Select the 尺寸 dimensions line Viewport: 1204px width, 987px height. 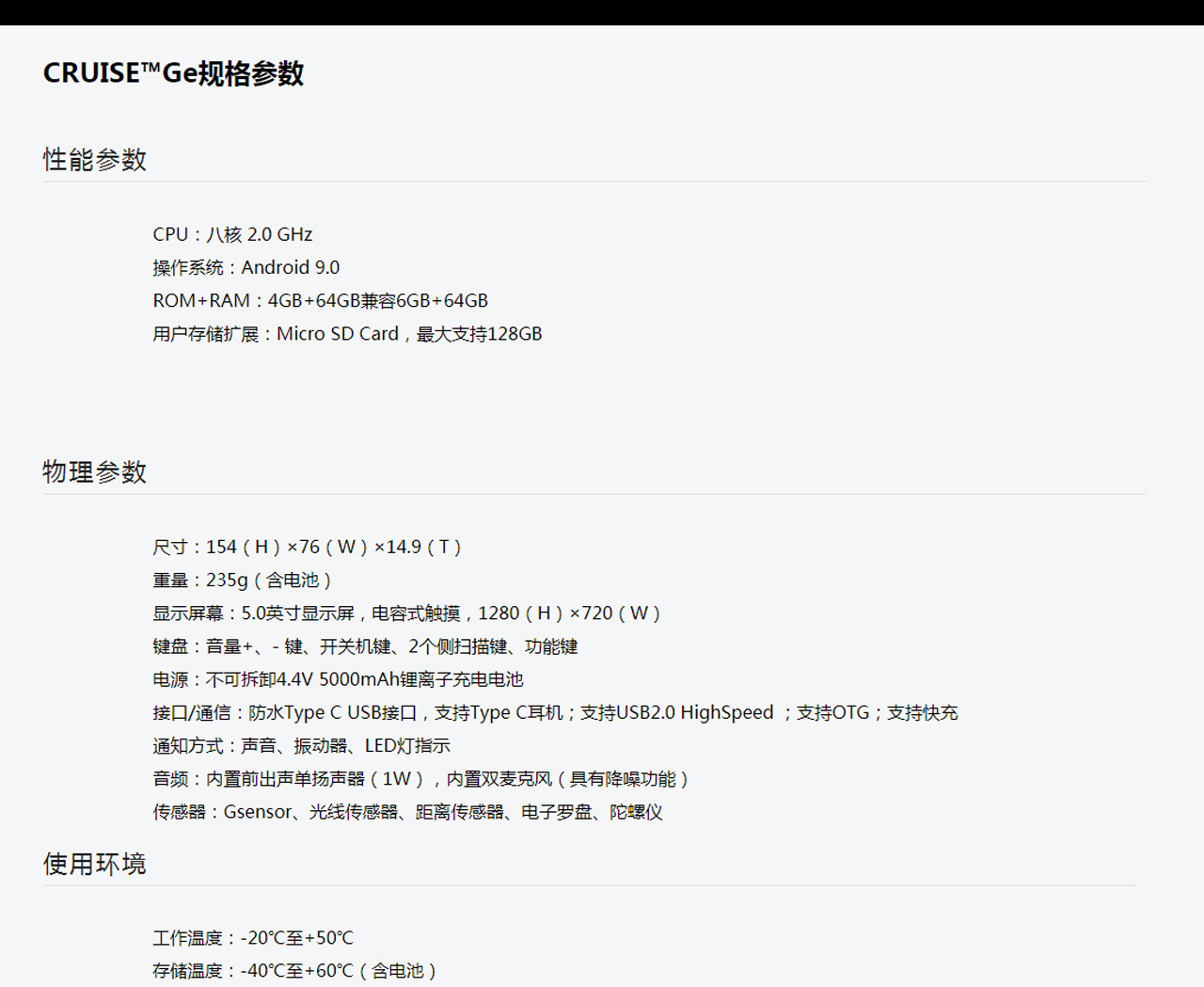pyautogui.click(x=307, y=547)
